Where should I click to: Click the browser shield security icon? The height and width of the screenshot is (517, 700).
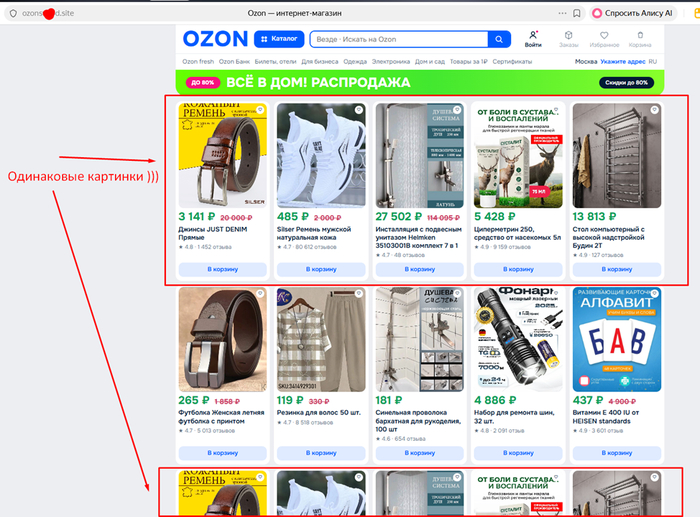tap(13, 13)
